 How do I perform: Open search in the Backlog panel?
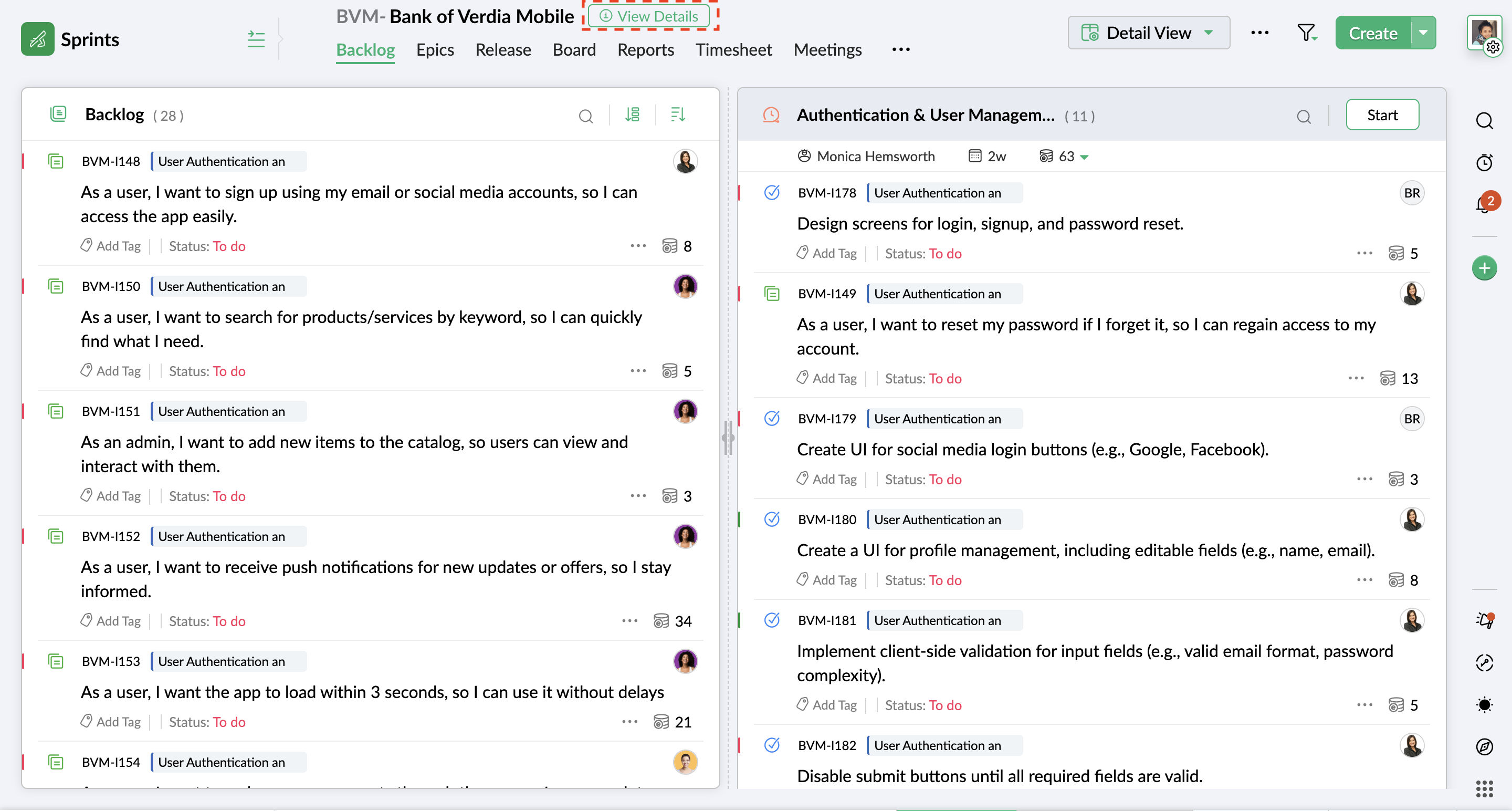(585, 116)
